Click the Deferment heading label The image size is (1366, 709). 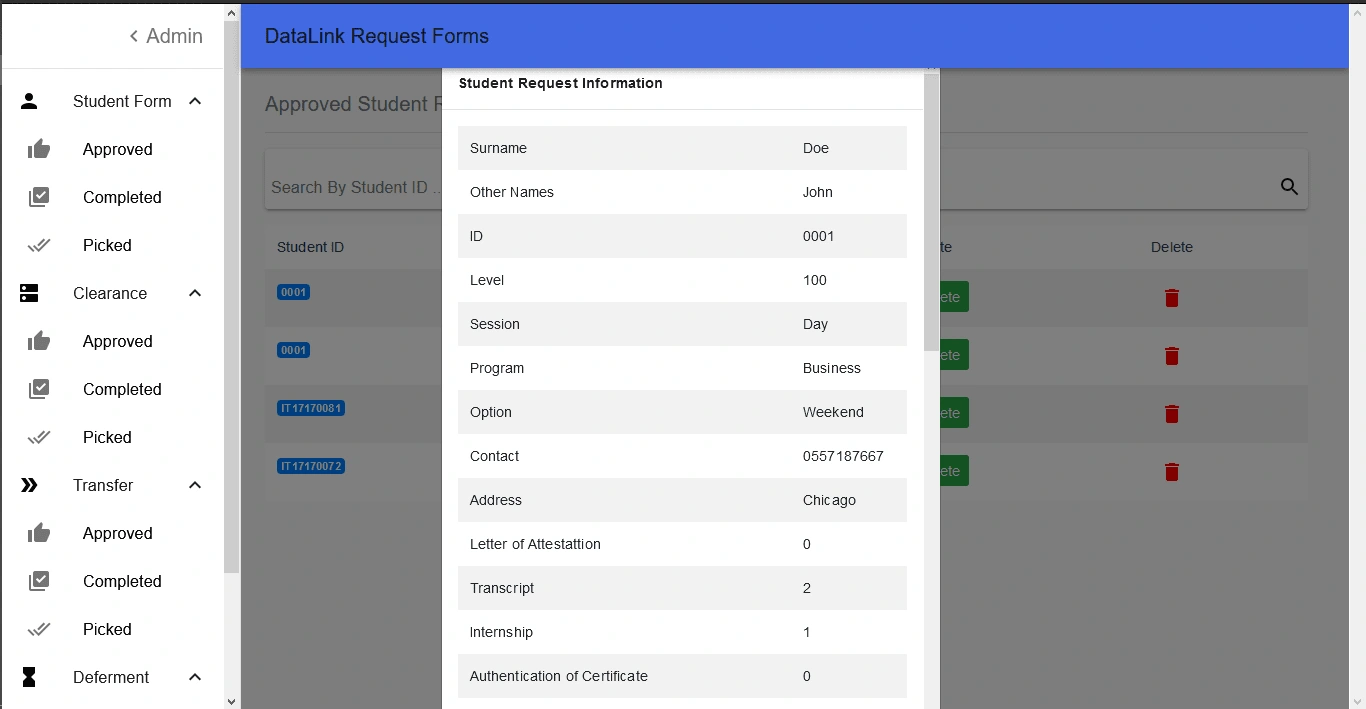click(x=111, y=677)
